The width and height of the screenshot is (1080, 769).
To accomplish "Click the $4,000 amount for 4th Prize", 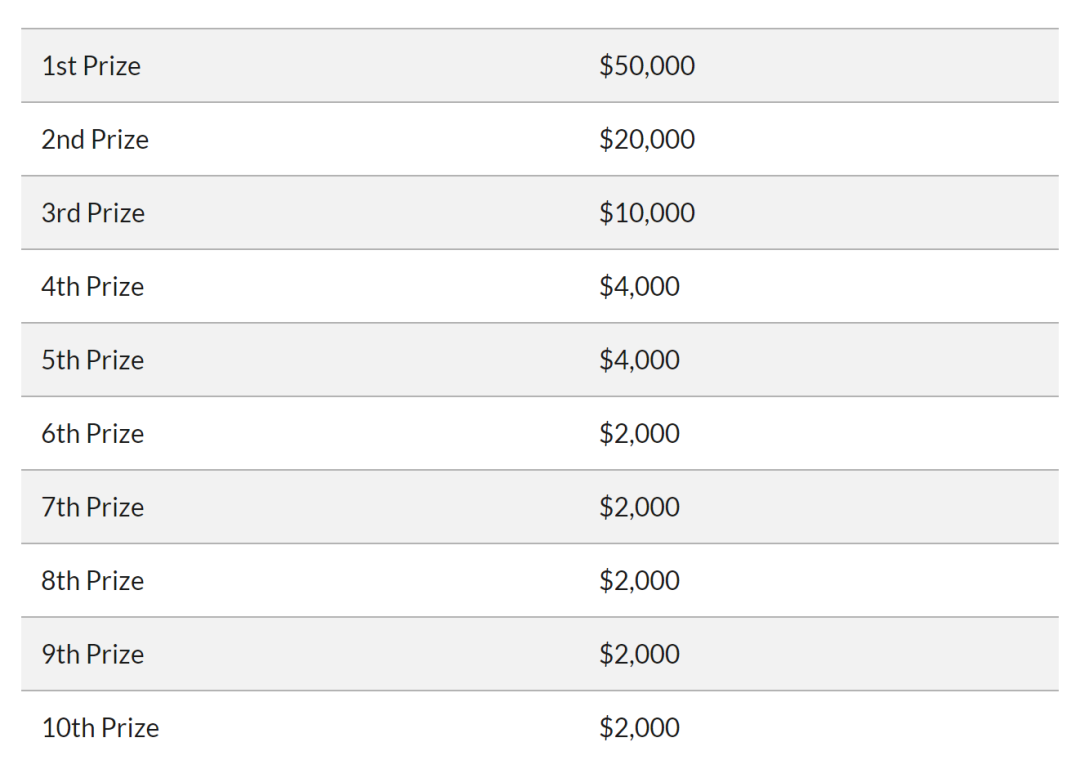I will 639,287.
